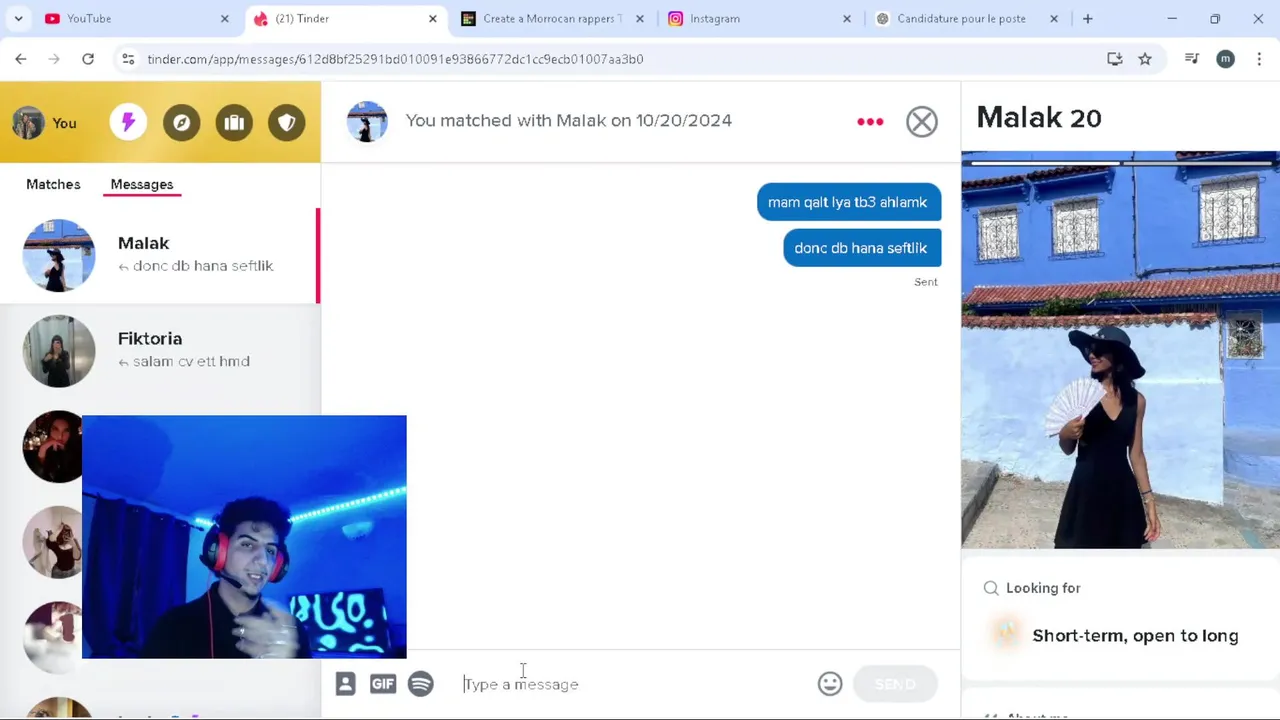Screen dimensions: 1280x720
Task: Open the three-dot options menu in chat
Action: [870, 122]
